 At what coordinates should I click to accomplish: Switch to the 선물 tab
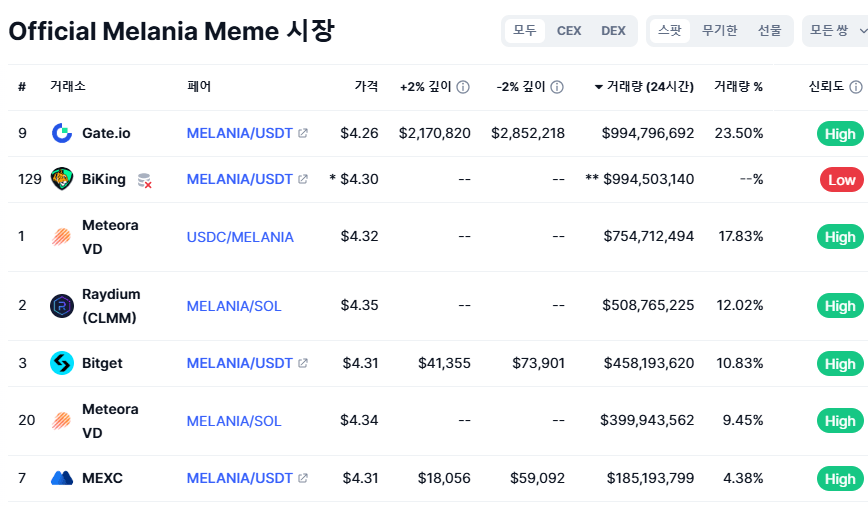click(769, 30)
